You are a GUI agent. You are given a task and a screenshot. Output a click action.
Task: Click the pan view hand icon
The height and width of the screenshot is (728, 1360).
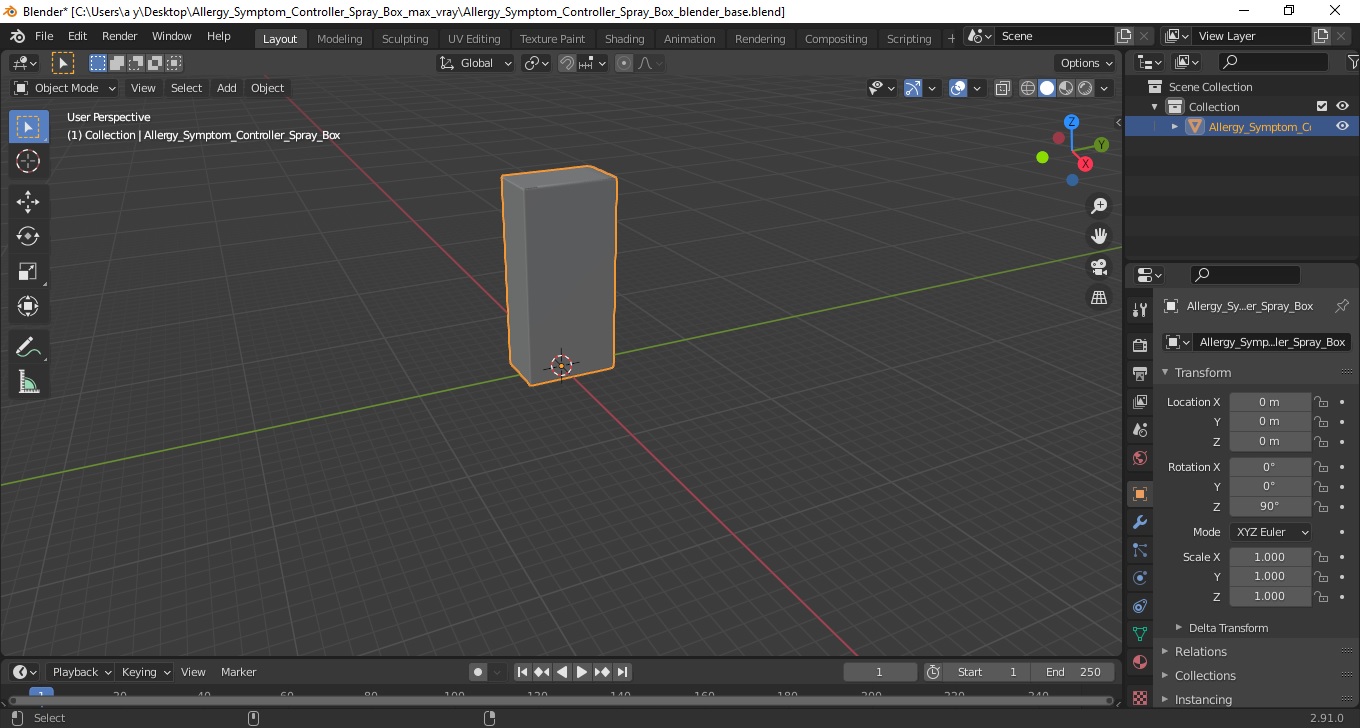[1099, 237]
